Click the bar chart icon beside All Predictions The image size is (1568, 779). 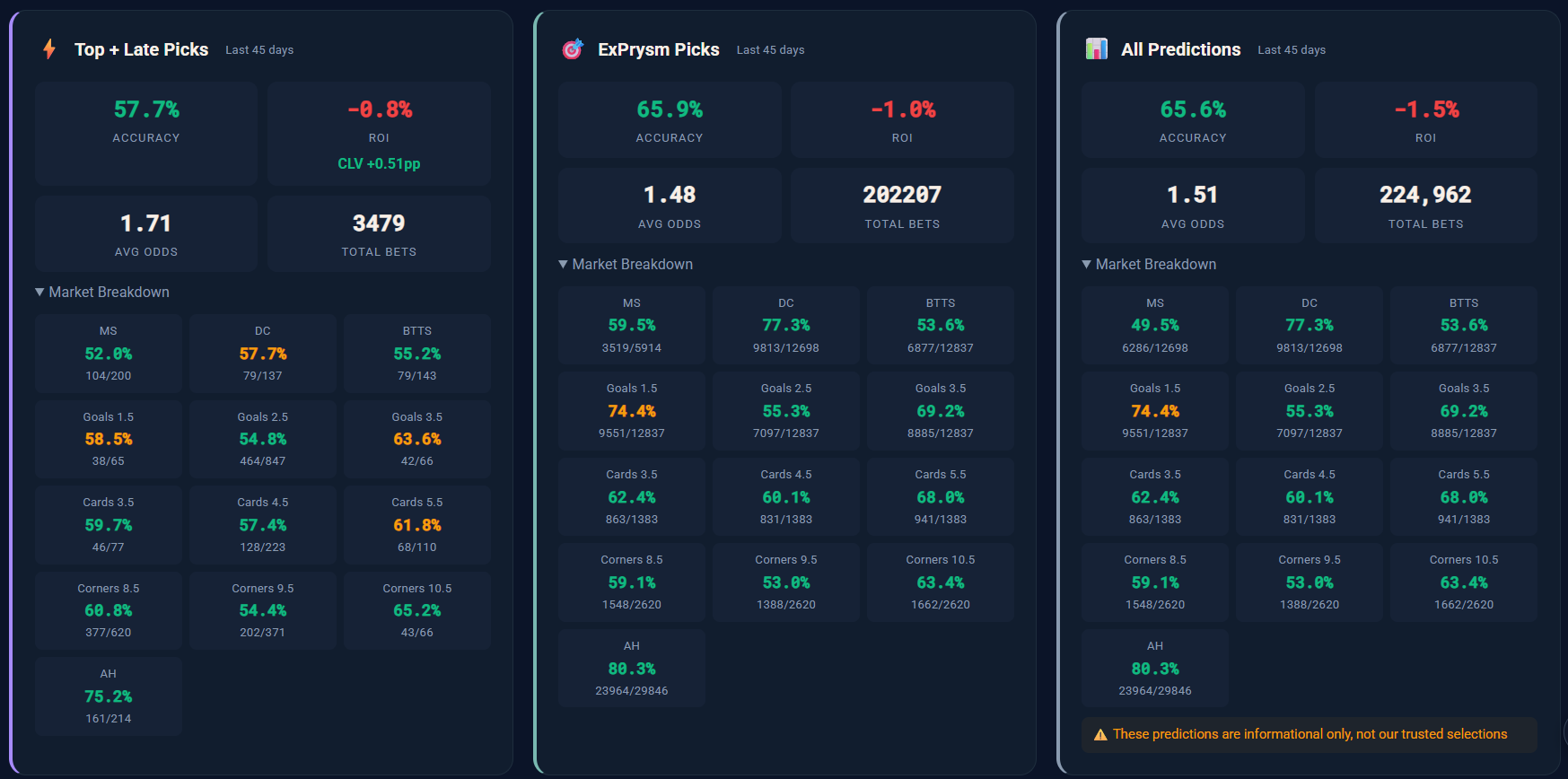[x=1096, y=49]
